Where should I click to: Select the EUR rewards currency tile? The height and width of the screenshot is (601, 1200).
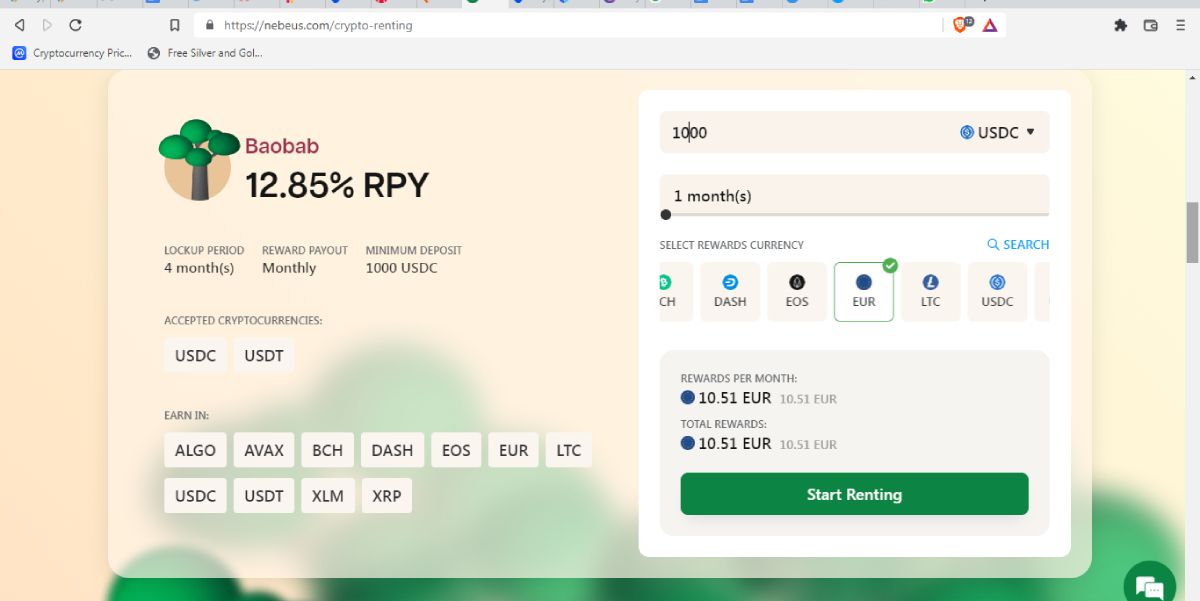863,292
